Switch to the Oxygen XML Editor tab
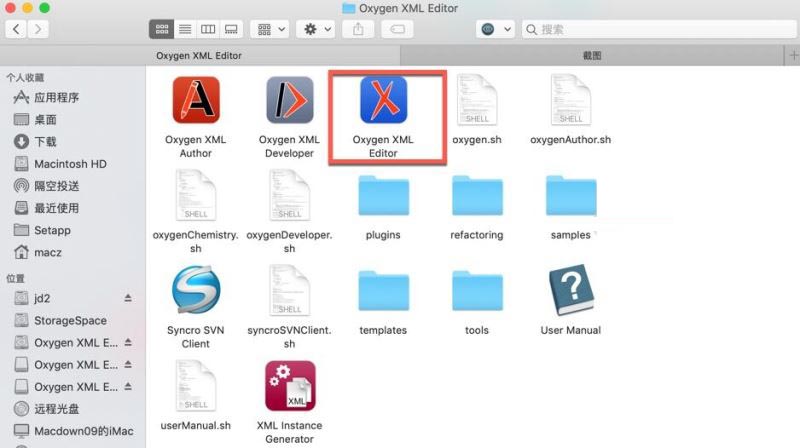 (199, 56)
